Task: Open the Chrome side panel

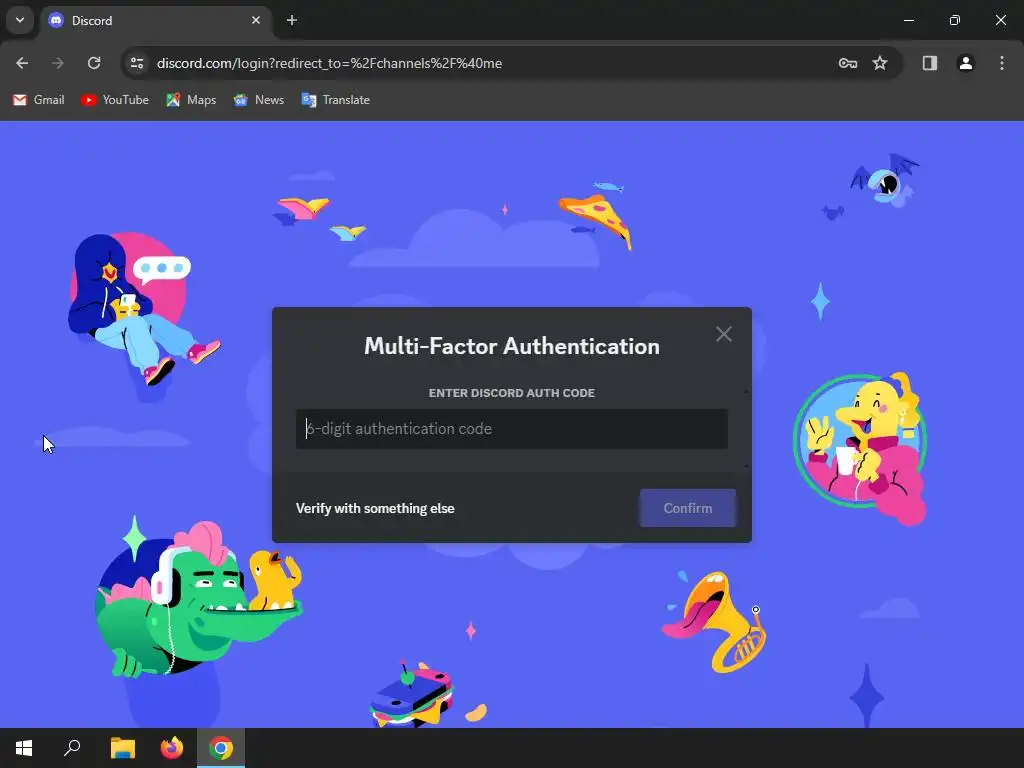Action: pyautogui.click(x=930, y=63)
